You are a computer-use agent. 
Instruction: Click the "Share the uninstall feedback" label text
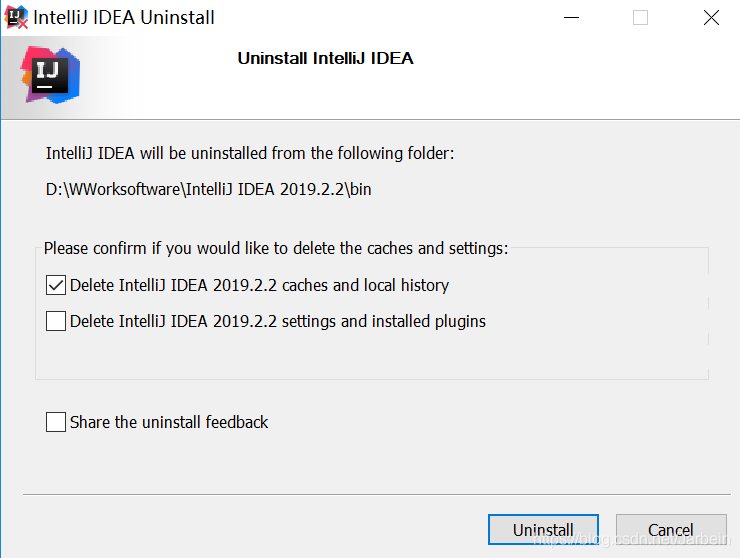169,422
